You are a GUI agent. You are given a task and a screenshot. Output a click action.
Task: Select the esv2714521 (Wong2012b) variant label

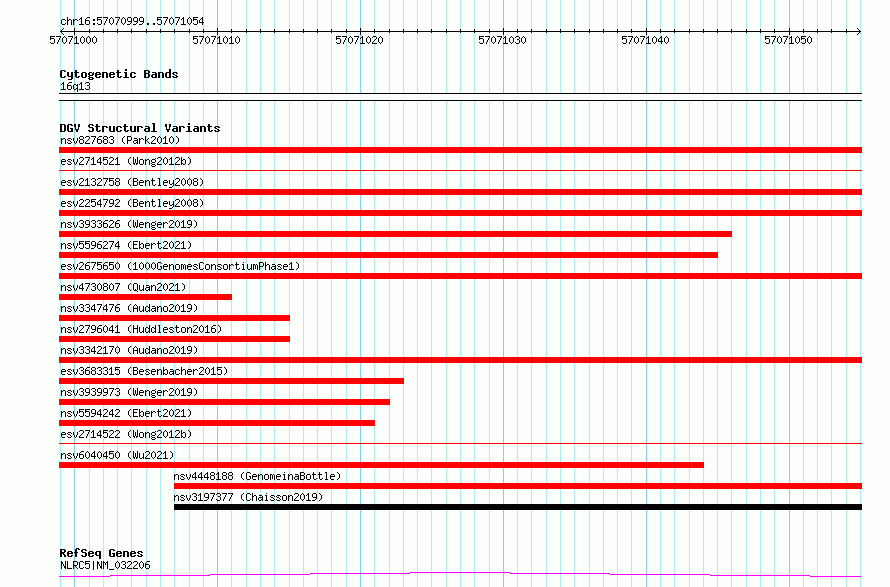tap(126, 161)
